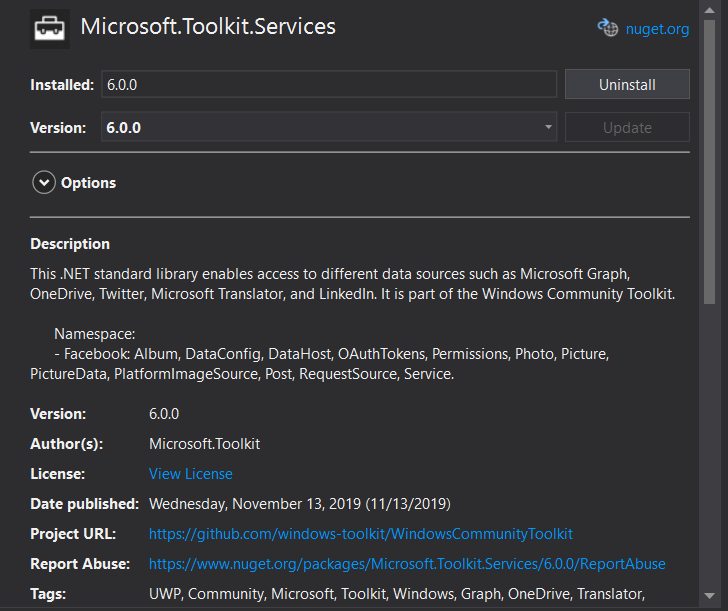Click the Options label text

(88, 183)
